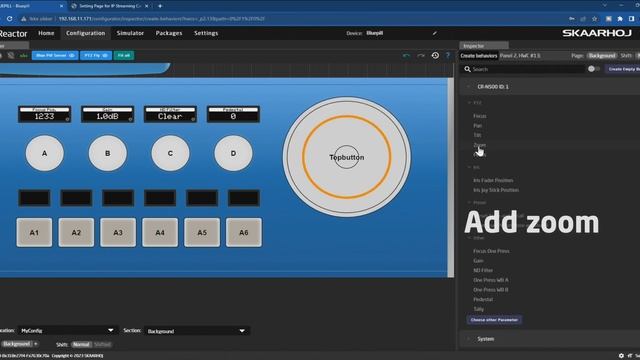Select the Focus parameter
This screenshot has height=360, width=640.
point(480,116)
